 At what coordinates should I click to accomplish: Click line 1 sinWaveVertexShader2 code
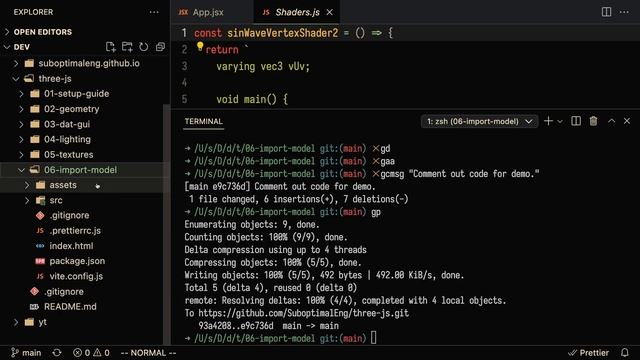[x=282, y=33]
